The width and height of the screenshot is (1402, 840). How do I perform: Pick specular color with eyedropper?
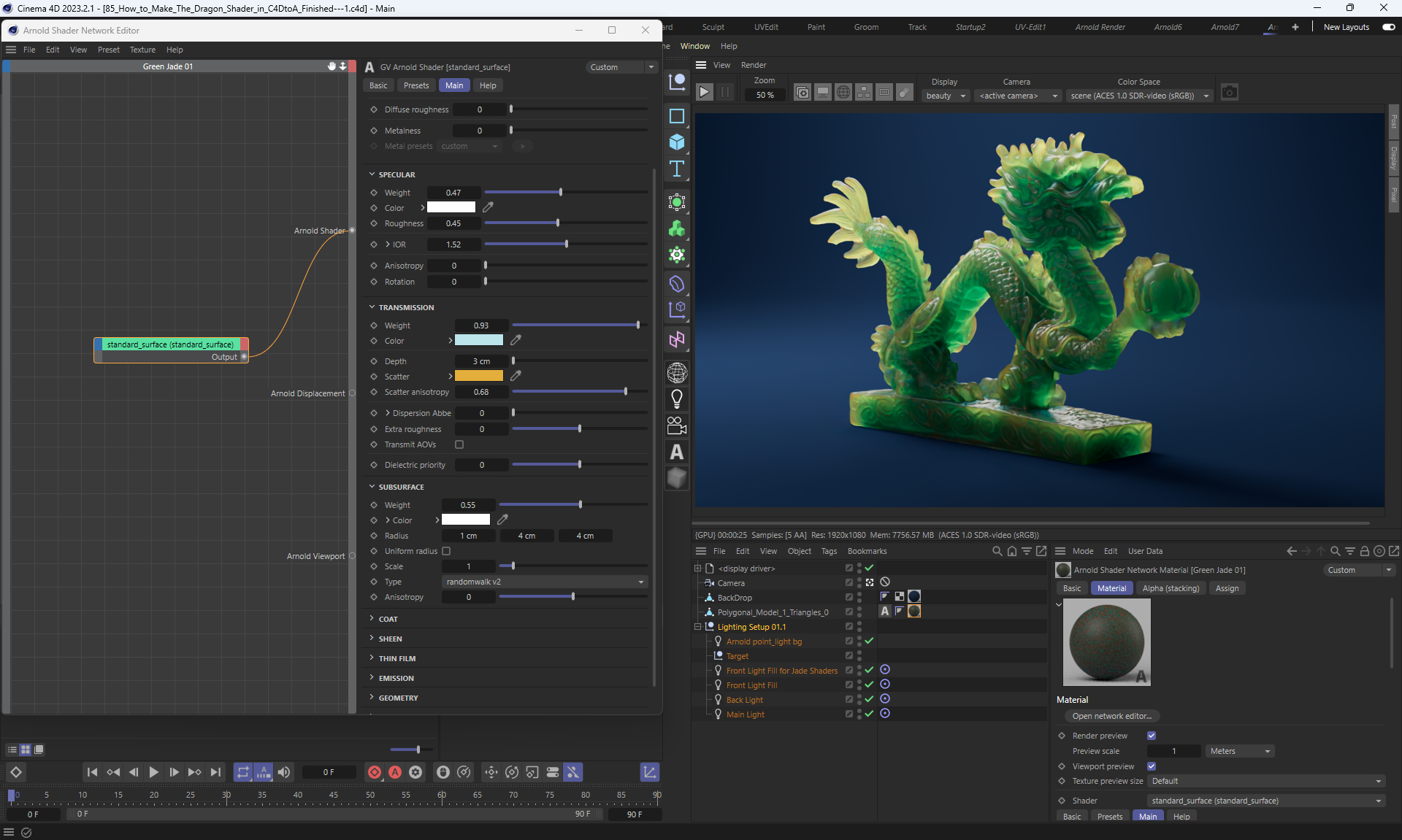click(x=488, y=208)
